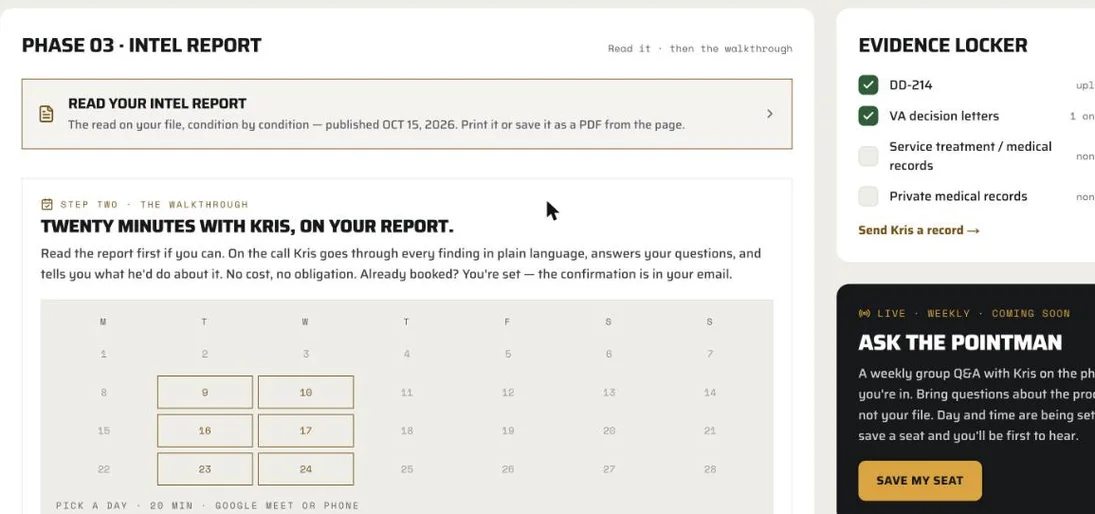Screen dimensions: 1095x514
Task: Choose day 24 on the calendar
Action: (306, 469)
